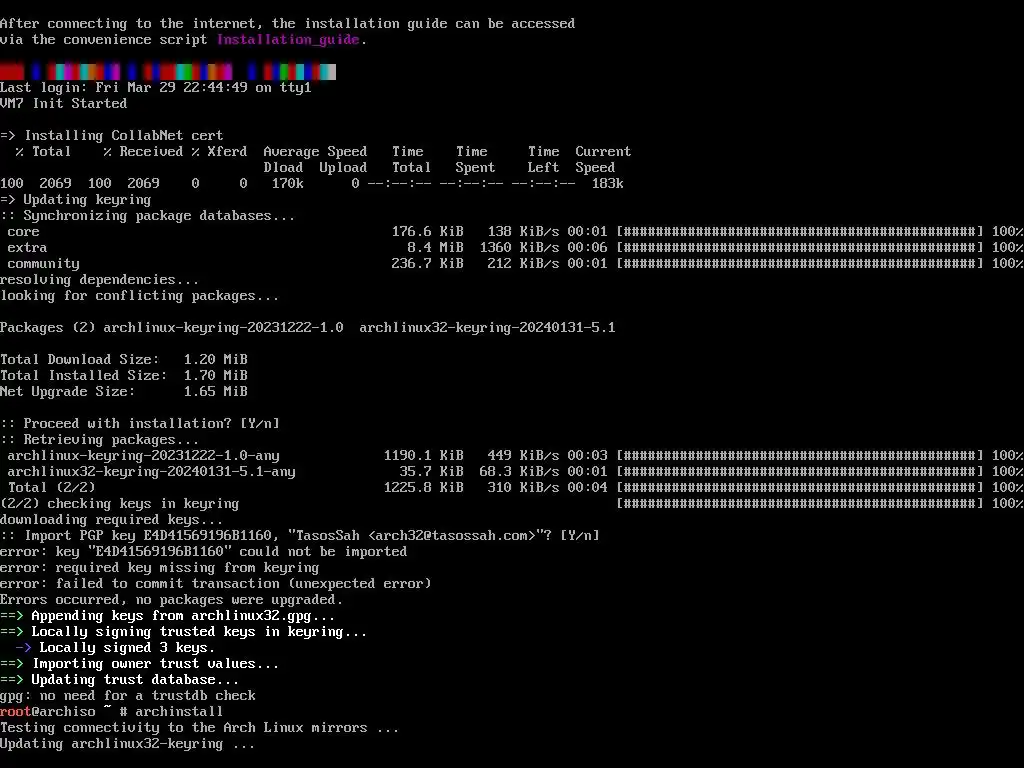Image resolution: width=1024 pixels, height=768 pixels.
Task: Click package name 'archlinux-keyring-20231222-1.0' in the Packages line
Action: pos(223,328)
